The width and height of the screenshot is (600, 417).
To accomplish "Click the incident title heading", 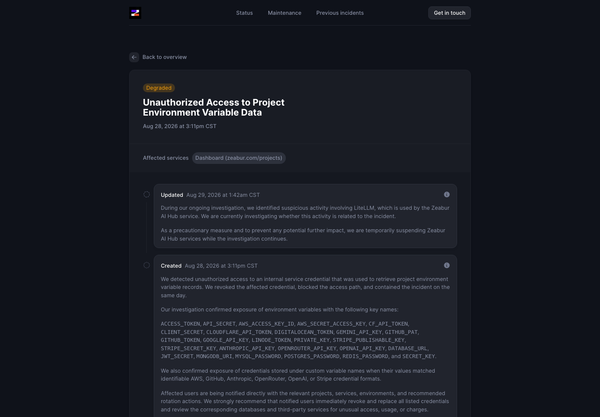I will click(x=214, y=108).
